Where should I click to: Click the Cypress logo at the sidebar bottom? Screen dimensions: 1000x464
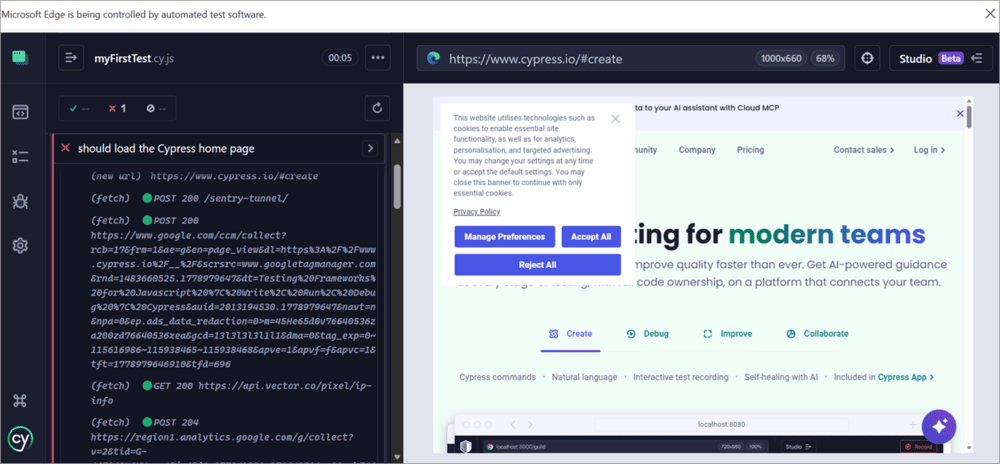[x=20, y=438]
